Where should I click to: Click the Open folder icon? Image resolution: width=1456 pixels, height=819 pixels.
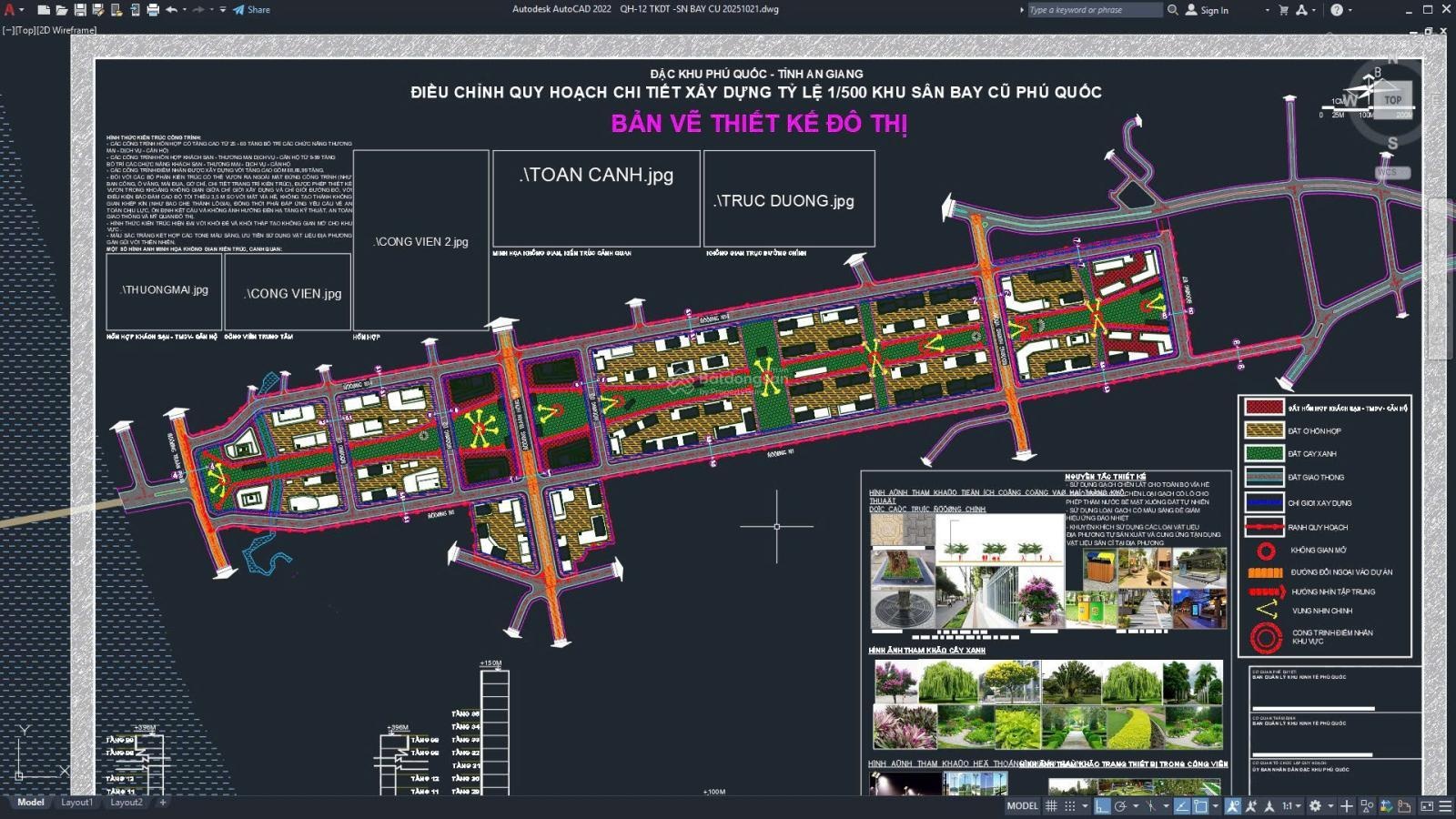[61, 10]
